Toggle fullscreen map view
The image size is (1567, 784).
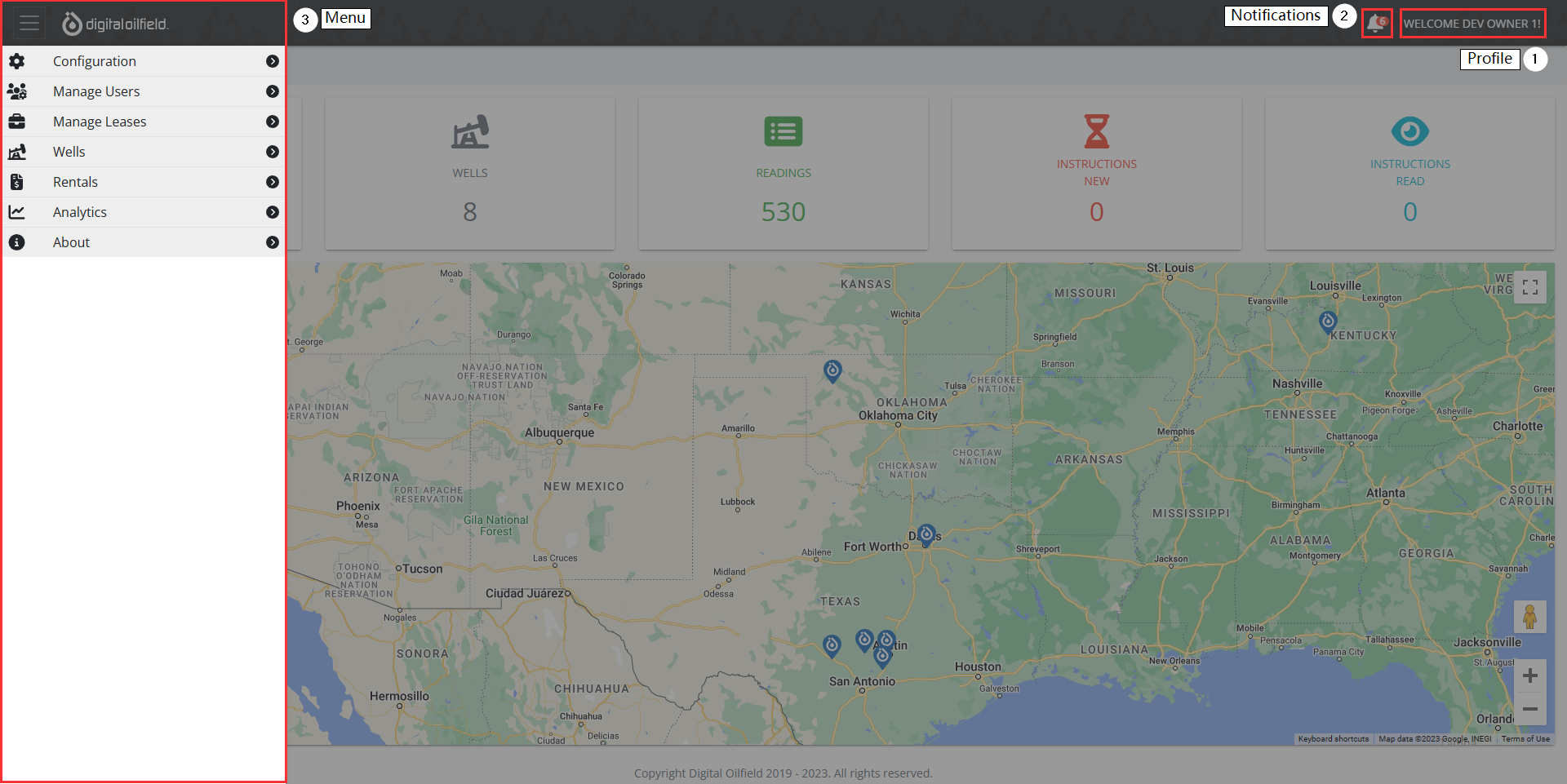[x=1529, y=287]
